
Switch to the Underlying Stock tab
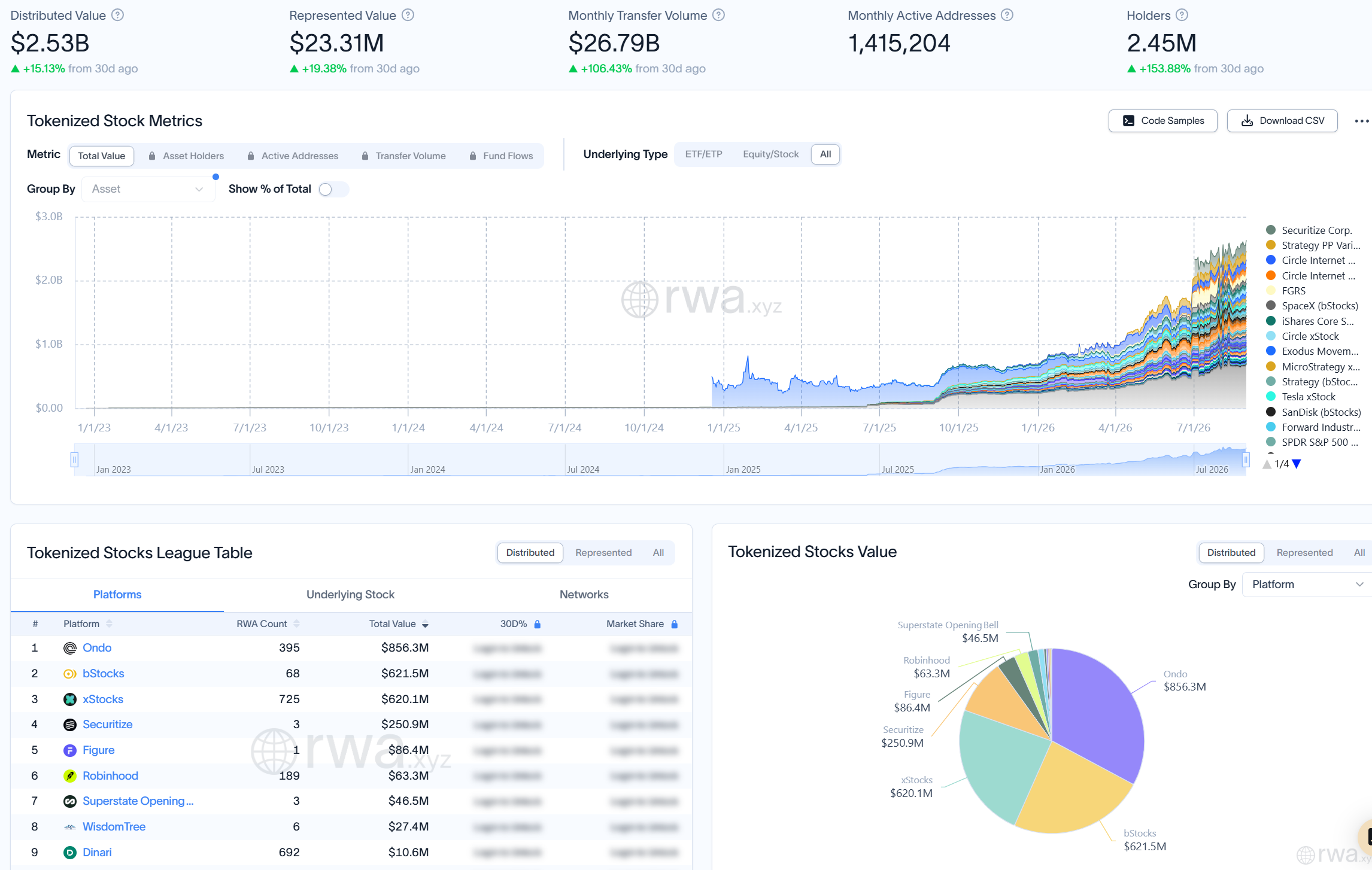[x=350, y=595]
